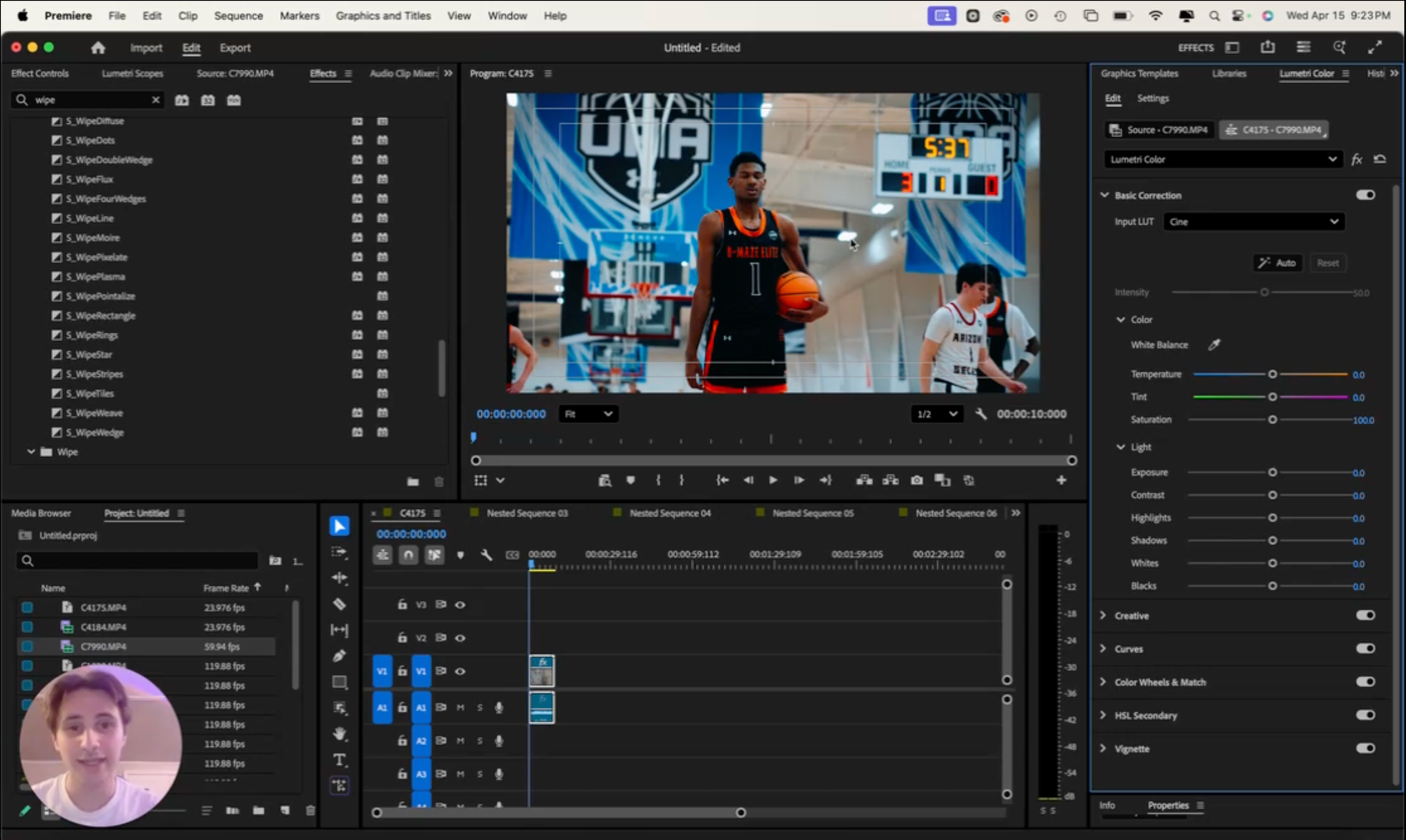Select the Razor tool
Viewport: 1406px width, 840px height.
339,604
